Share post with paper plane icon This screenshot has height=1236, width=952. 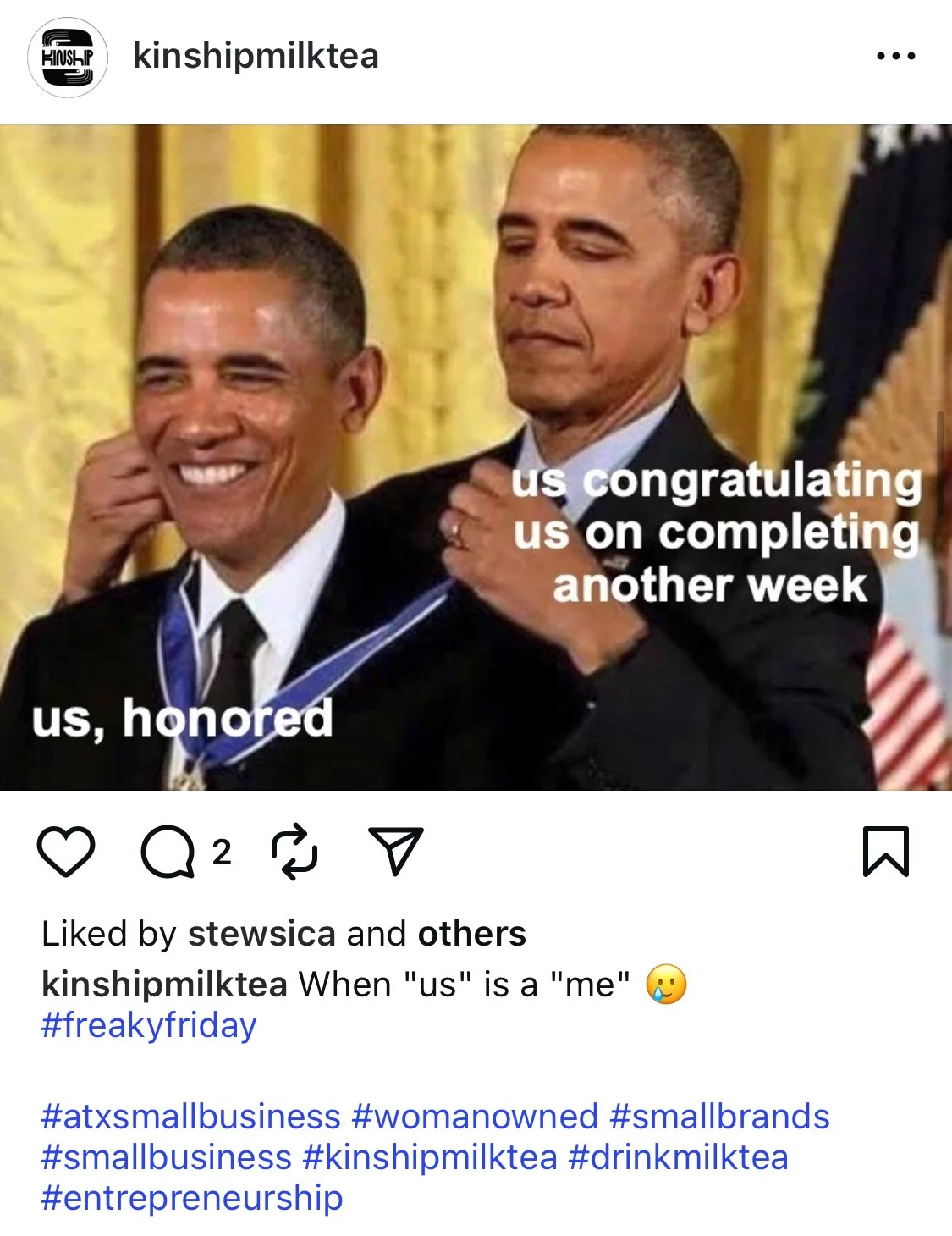click(x=395, y=851)
